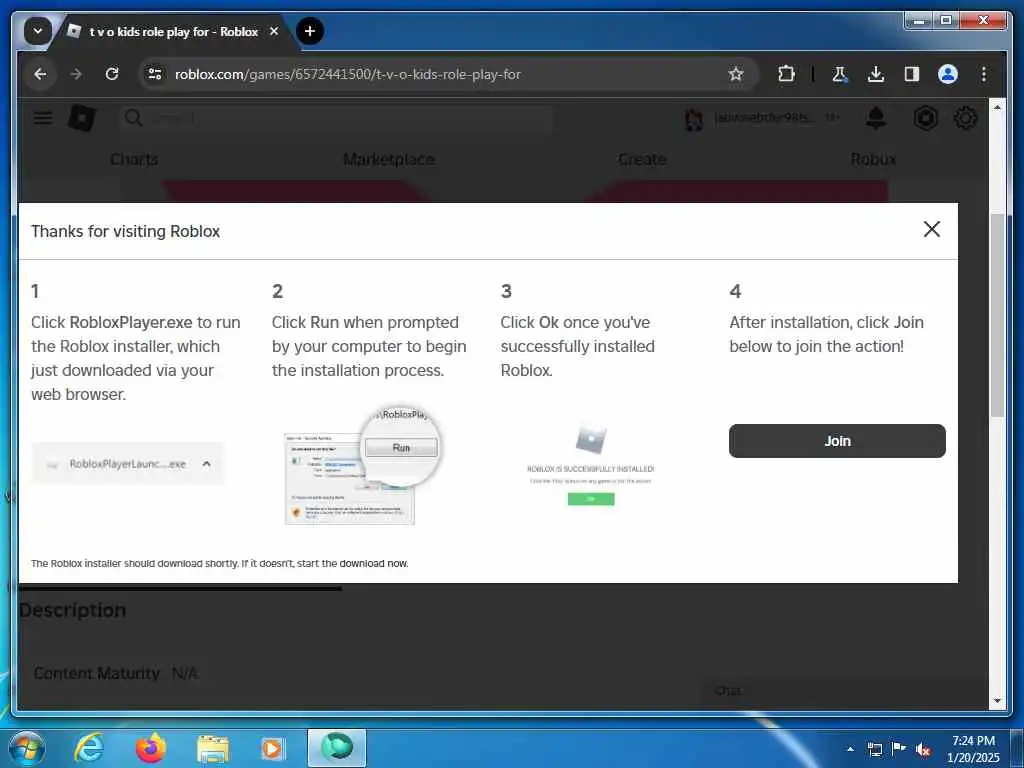Open a new browser tab
This screenshot has height=768, width=1024.
tap(310, 31)
